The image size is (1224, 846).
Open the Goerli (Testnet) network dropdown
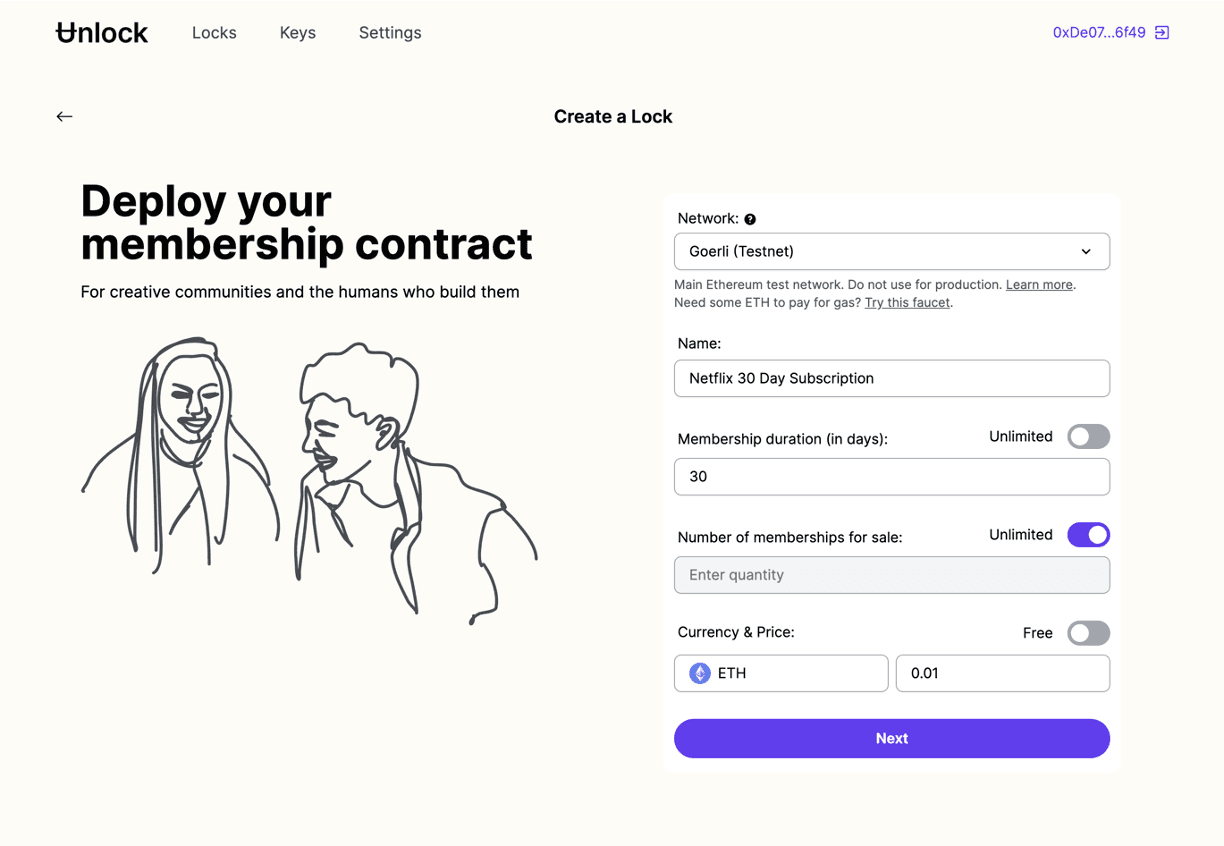(x=892, y=252)
